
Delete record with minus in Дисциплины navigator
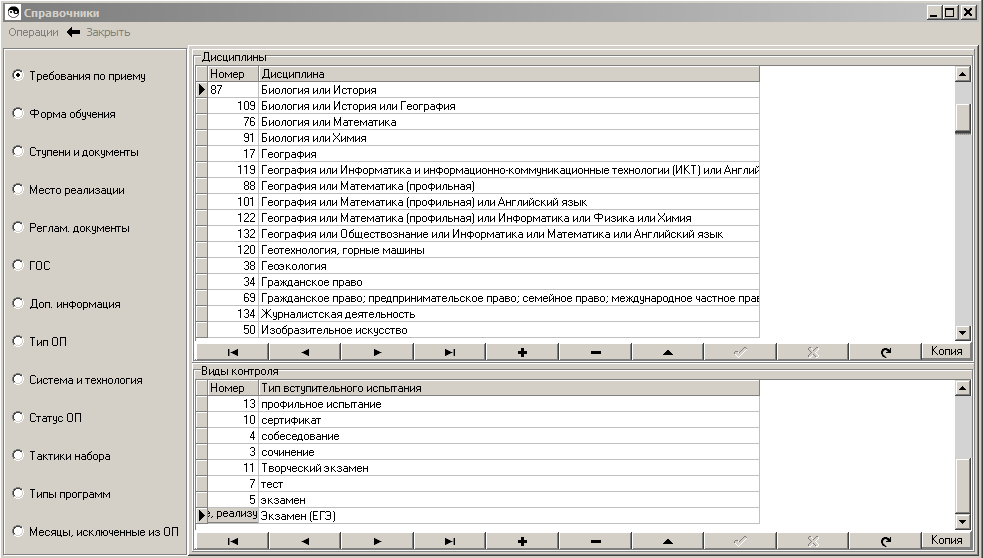click(x=595, y=351)
